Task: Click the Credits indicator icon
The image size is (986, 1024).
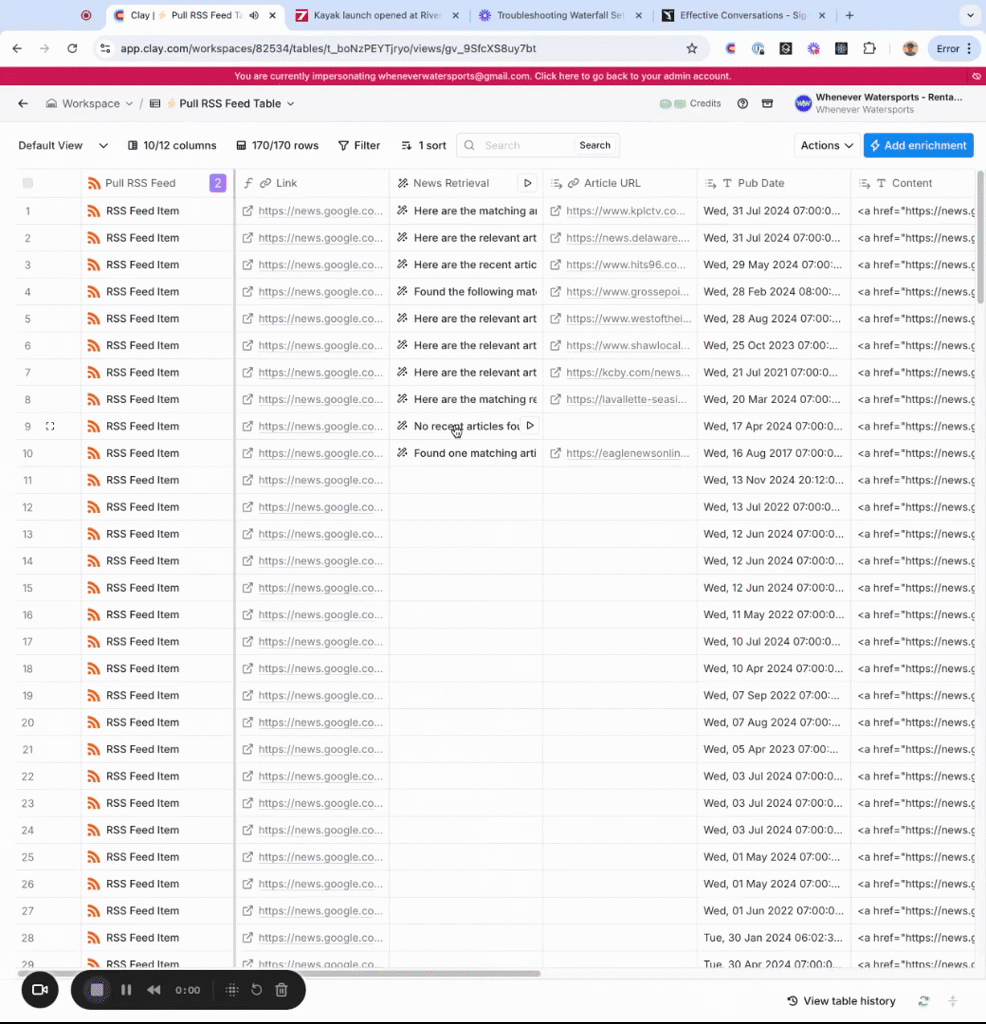Action: (673, 104)
